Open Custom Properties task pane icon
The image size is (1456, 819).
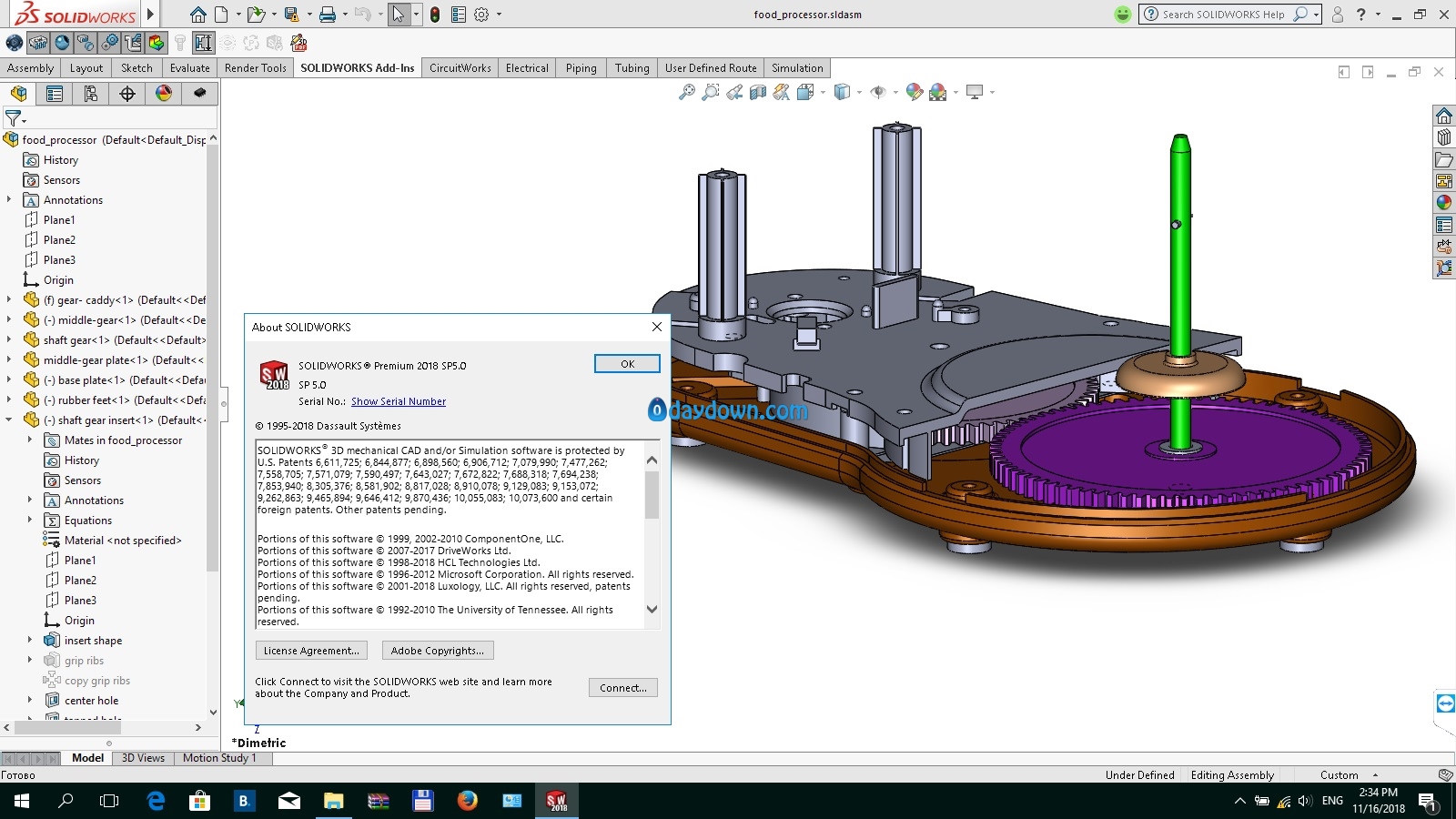tap(1444, 225)
